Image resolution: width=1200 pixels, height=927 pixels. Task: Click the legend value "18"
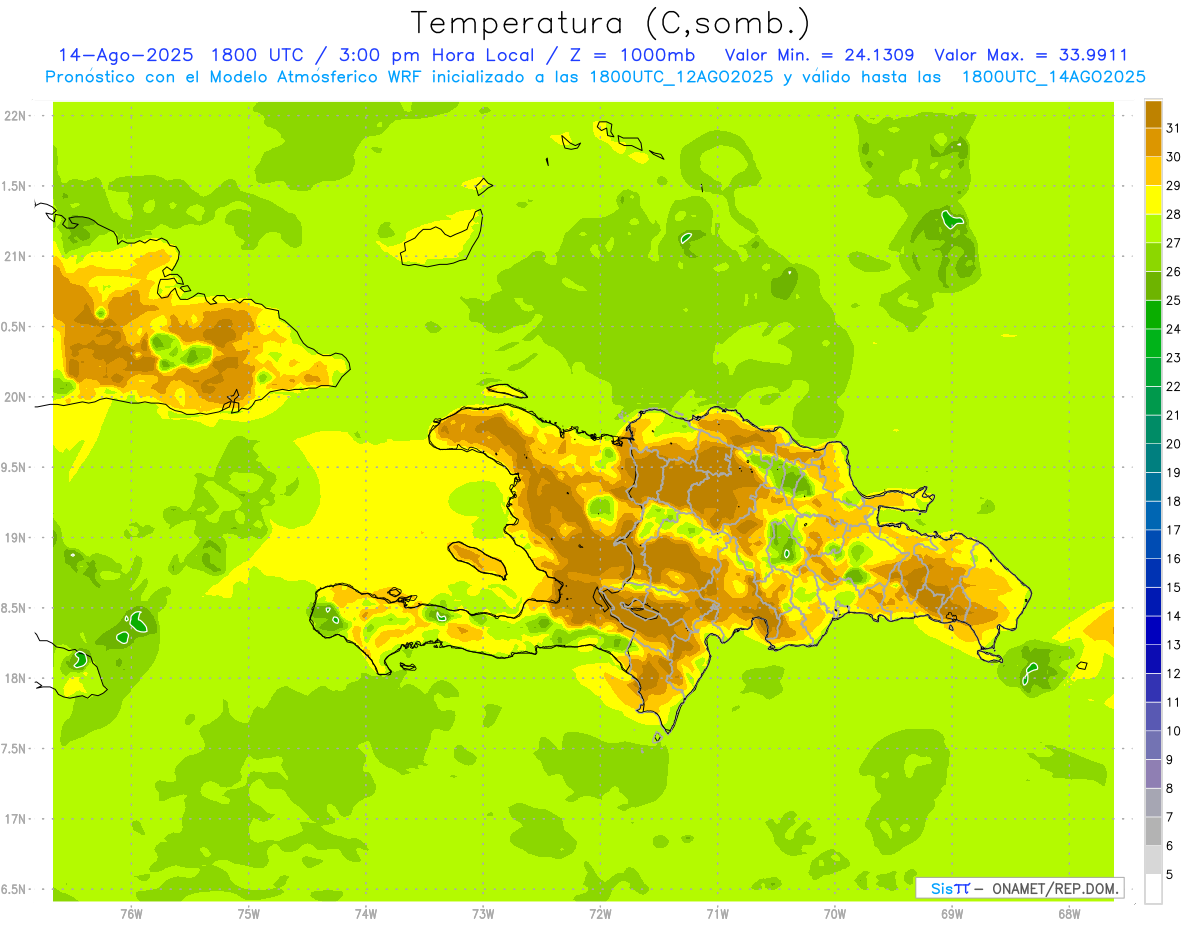[1174, 501]
